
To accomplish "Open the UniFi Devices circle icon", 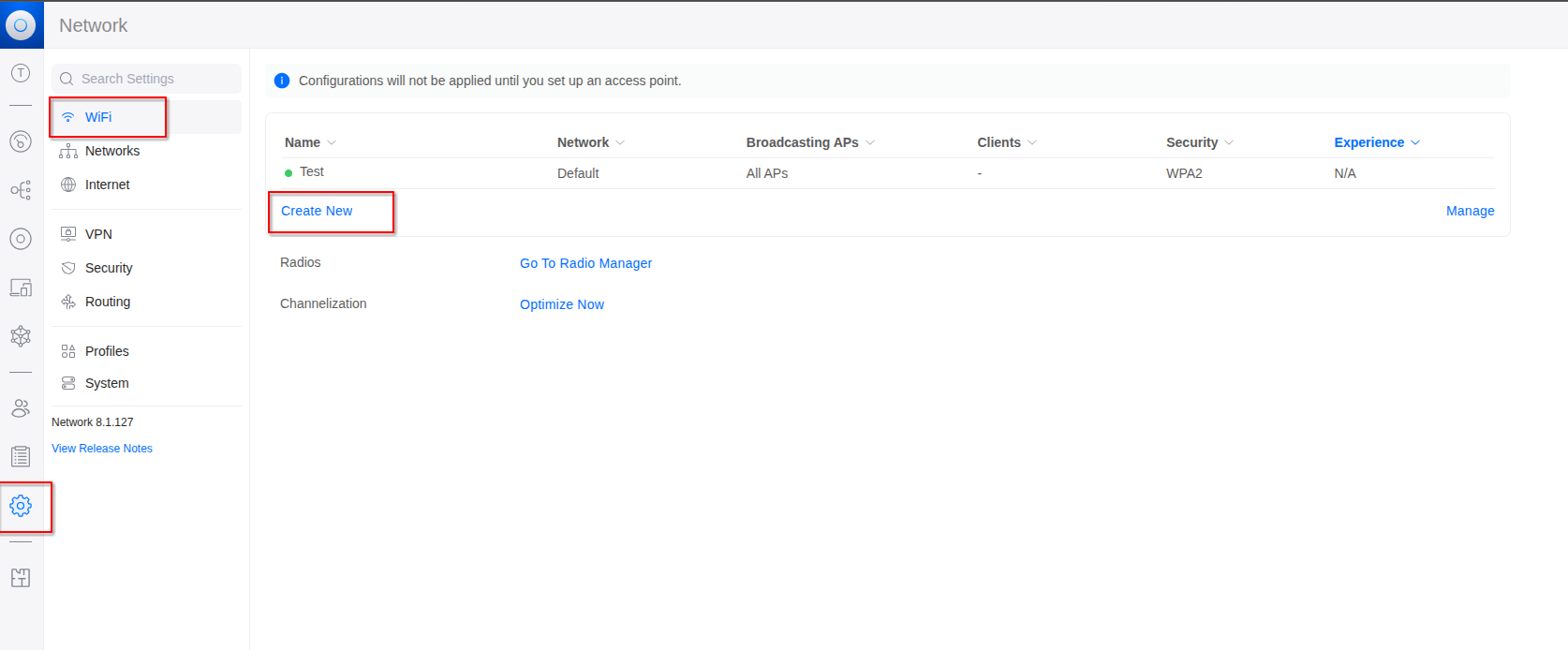I will (21, 239).
